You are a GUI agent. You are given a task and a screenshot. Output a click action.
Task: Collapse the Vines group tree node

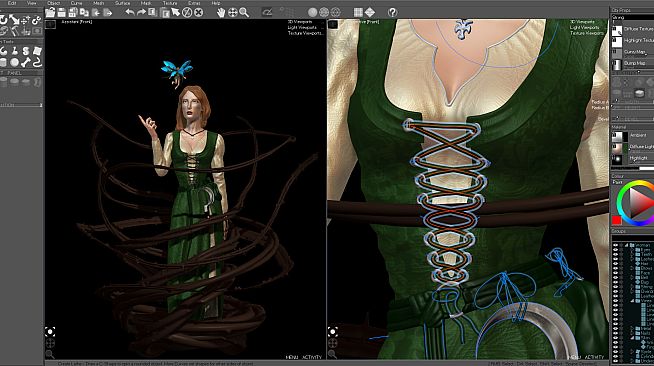click(x=632, y=301)
